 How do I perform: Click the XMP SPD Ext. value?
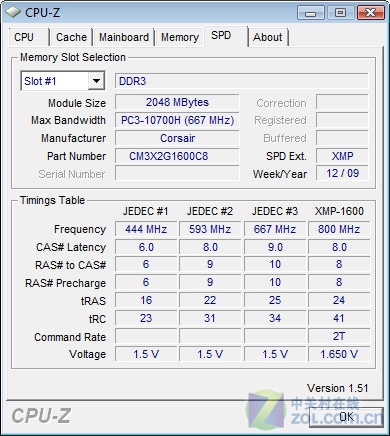tap(342, 156)
